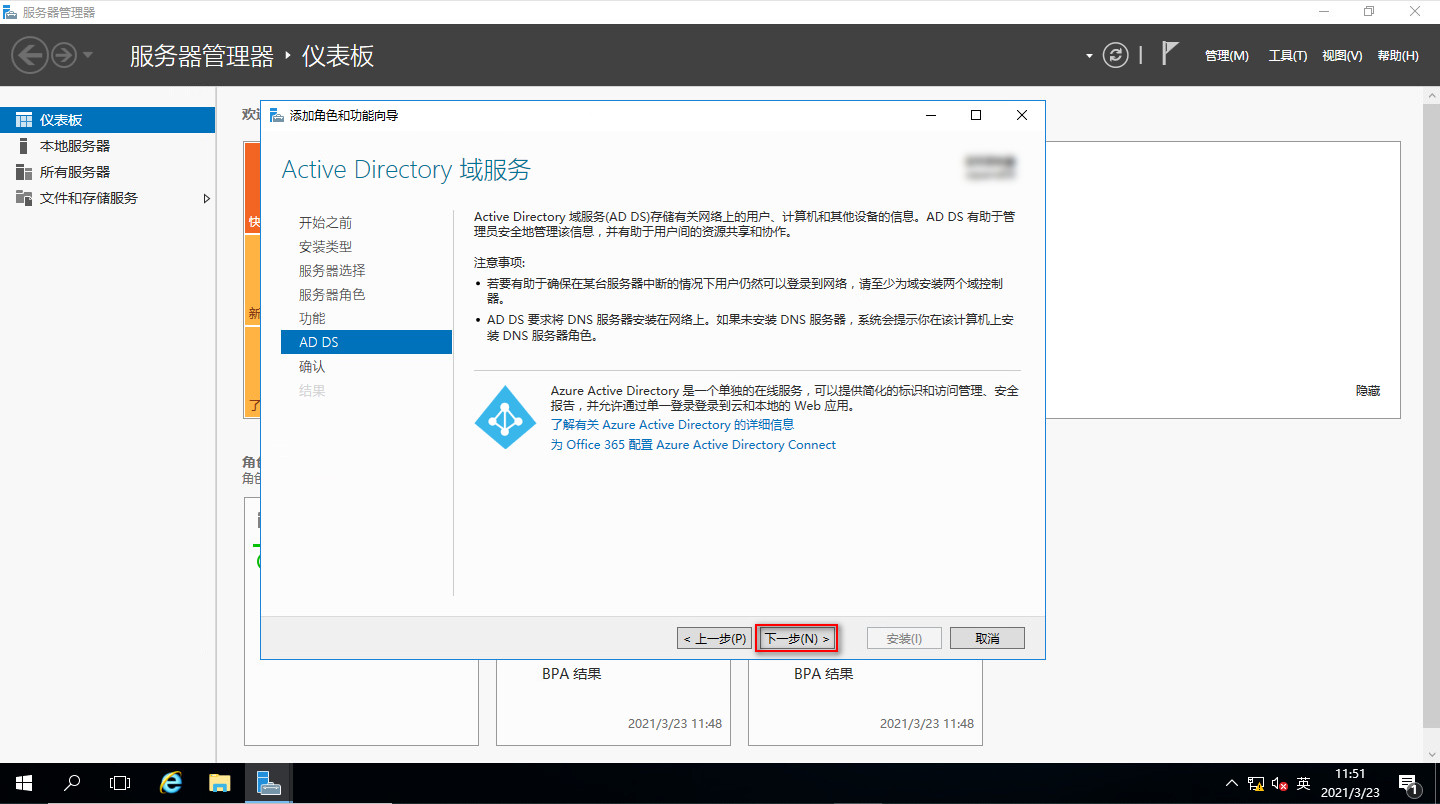Click the 取消 button
The height and width of the screenshot is (804, 1440).
click(x=987, y=638)
